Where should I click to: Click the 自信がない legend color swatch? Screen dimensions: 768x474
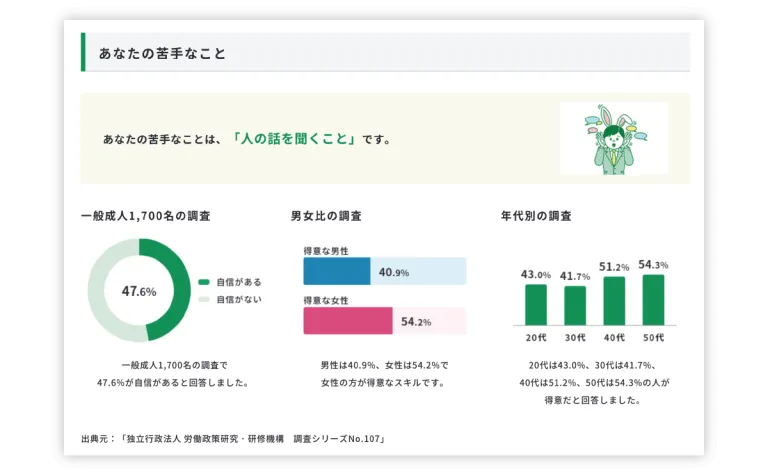point(204,299)
